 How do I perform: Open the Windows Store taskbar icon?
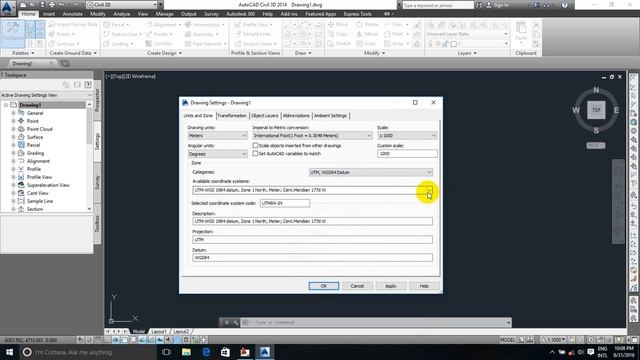225,352
